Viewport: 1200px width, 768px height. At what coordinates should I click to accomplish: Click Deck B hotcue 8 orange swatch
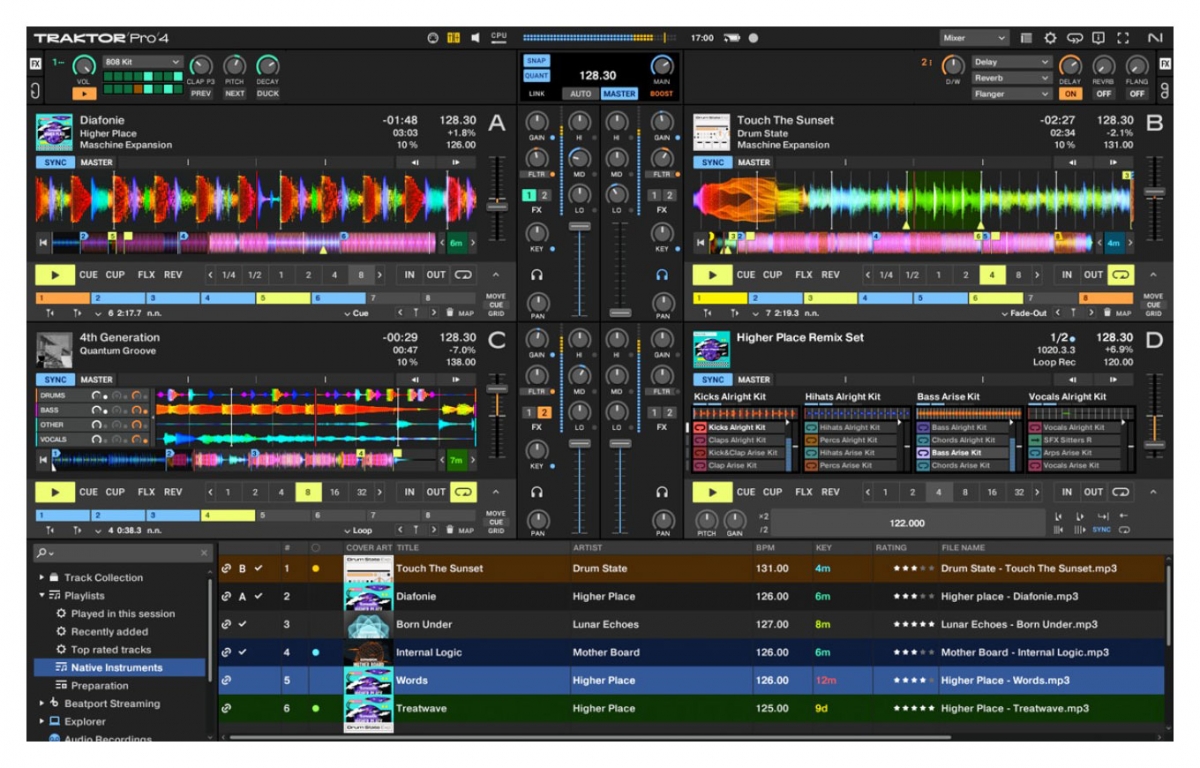(x=1106, y=298)
